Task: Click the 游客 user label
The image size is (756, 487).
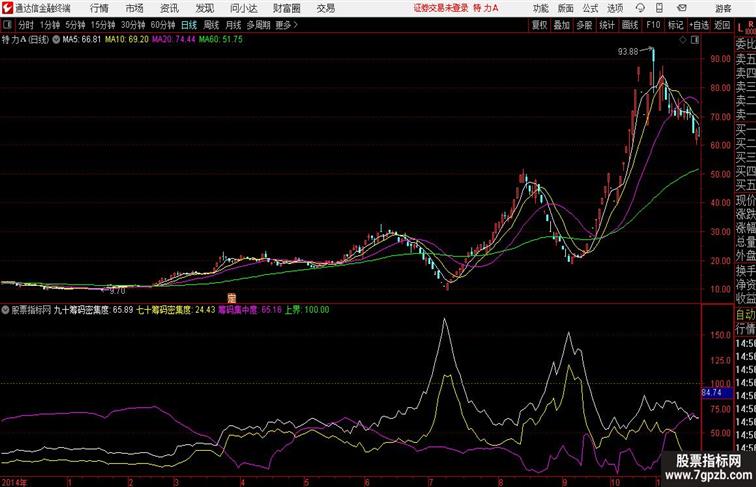Action: click(723, 8)
